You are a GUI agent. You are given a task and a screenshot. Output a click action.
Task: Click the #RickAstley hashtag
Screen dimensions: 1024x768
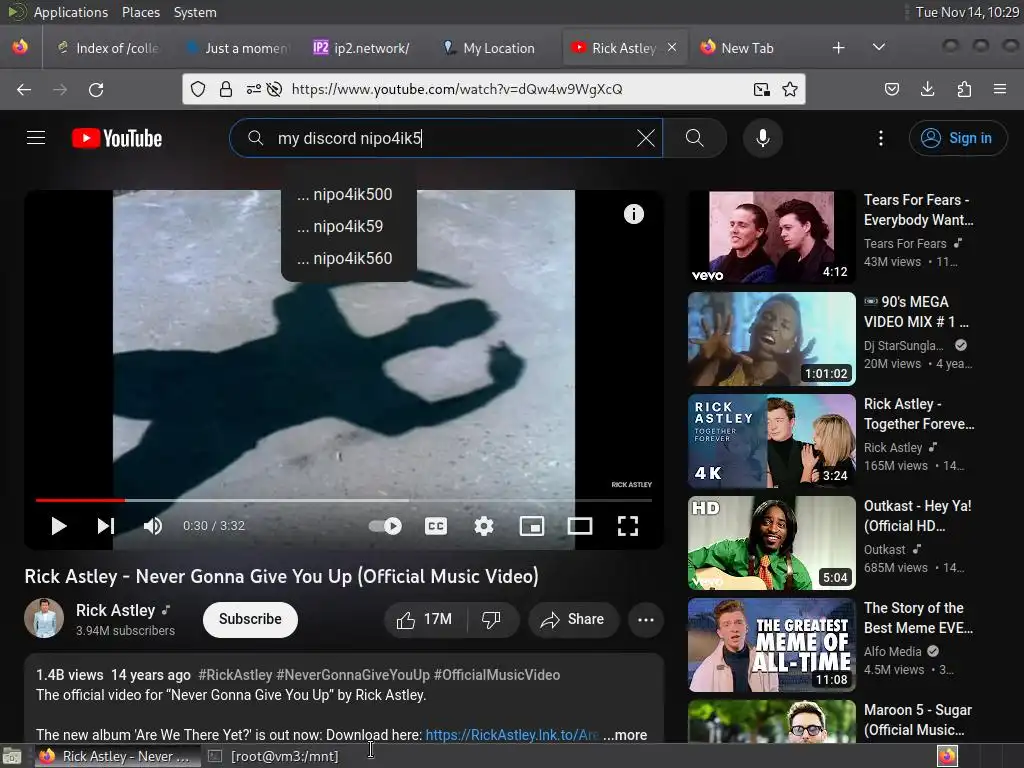tap(235, 675)
